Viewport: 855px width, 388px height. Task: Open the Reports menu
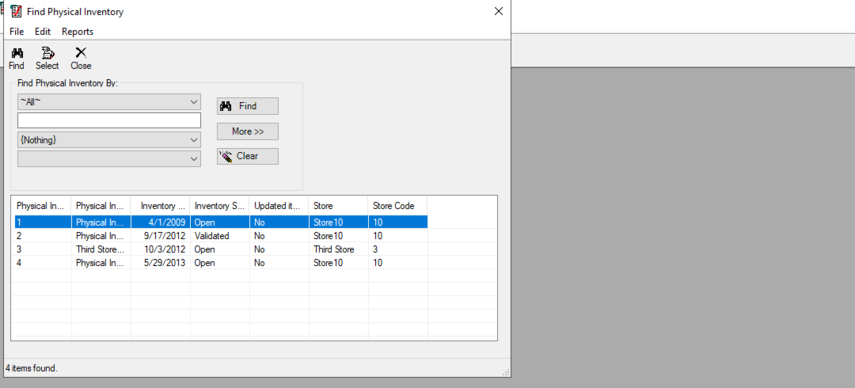point(77,32)
